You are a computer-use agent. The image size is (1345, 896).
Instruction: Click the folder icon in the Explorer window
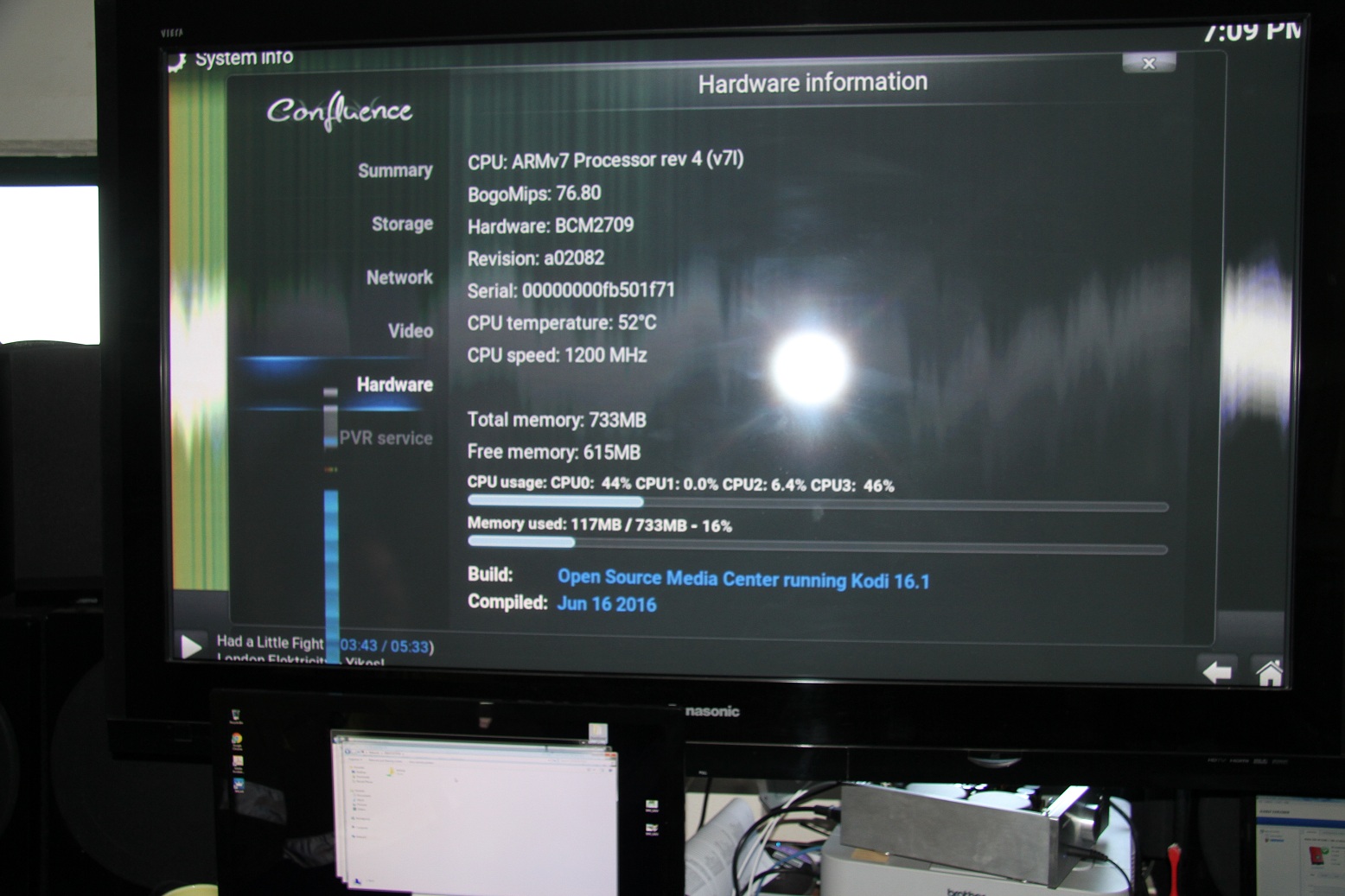click(x=390, y=772)
